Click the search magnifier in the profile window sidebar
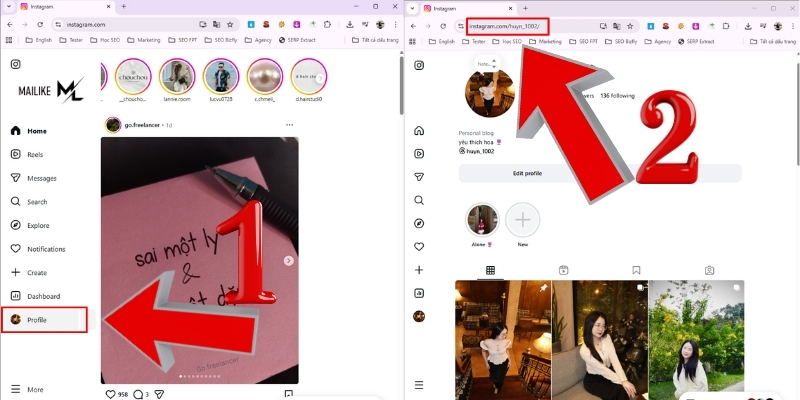The image size is (800, 400). (419, 200)
